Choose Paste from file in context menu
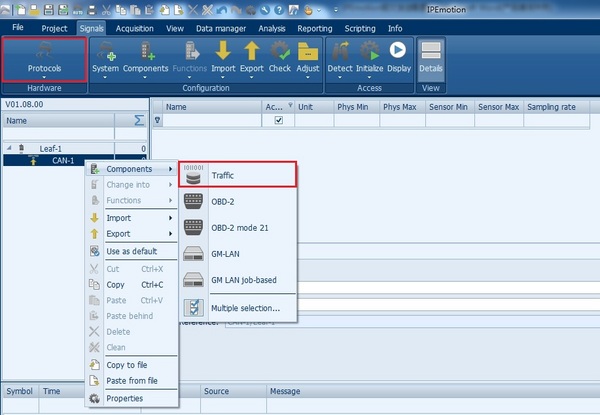 point(132,381)
